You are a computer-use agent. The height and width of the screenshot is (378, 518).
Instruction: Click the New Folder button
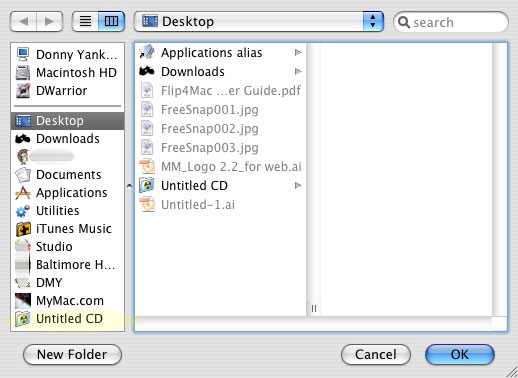point(72,354)
